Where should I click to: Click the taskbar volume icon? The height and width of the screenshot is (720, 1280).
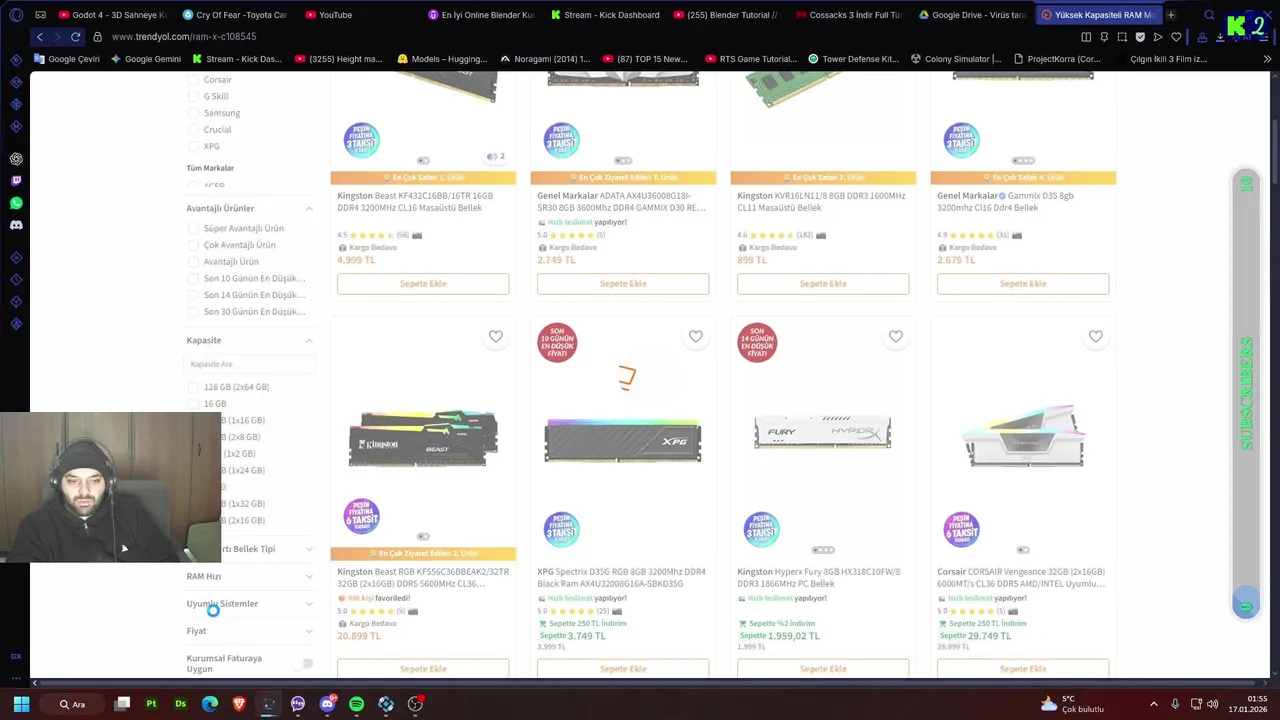(x=1212, y=704)
